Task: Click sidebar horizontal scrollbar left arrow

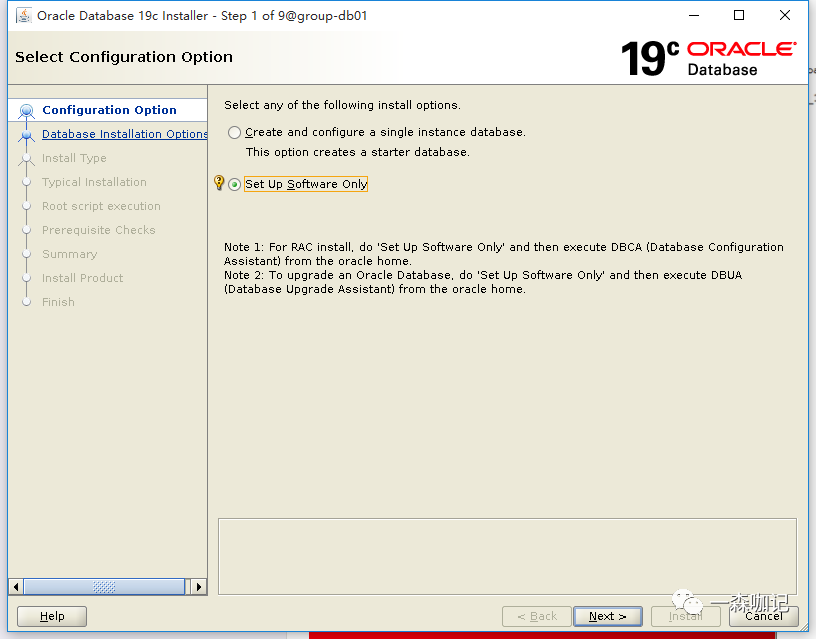Action: (16, 587)
